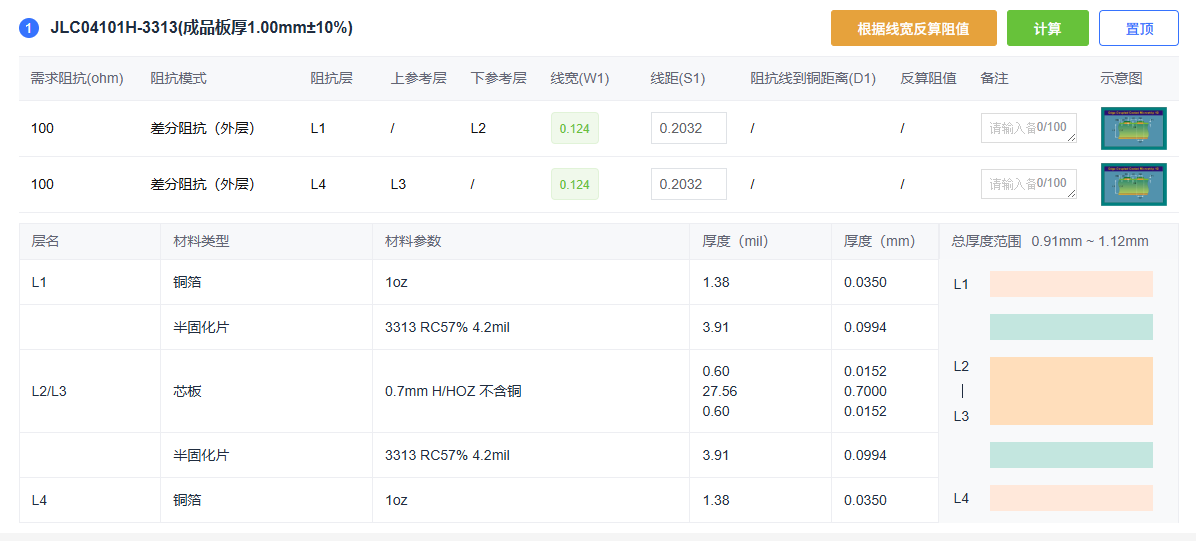Click the blue number 1 badge
The height and width of the screenshot is (545, 1196).
click(x=29, y=28)
